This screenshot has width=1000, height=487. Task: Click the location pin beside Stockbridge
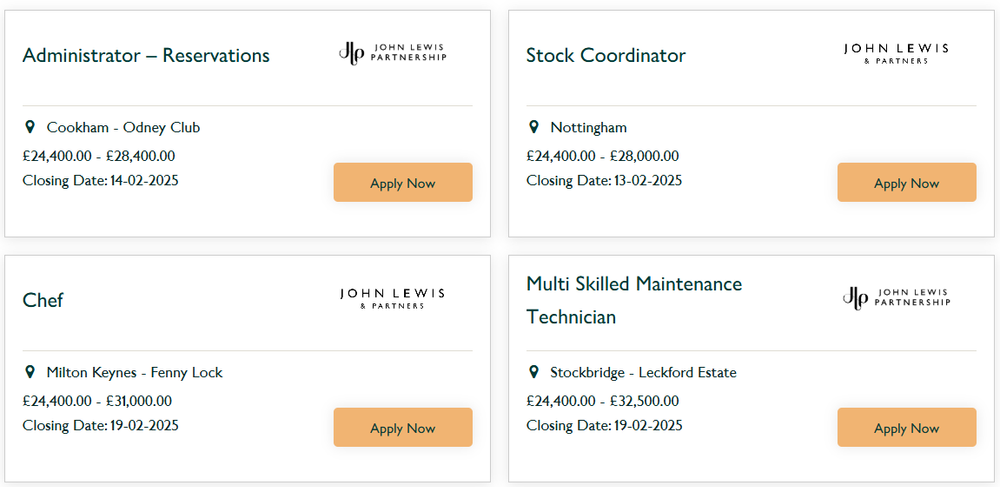coord(534,372)
